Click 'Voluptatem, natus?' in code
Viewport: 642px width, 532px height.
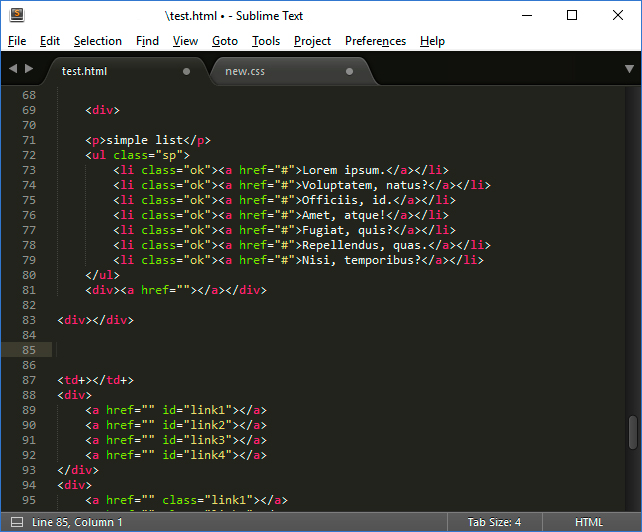(365, 185)
